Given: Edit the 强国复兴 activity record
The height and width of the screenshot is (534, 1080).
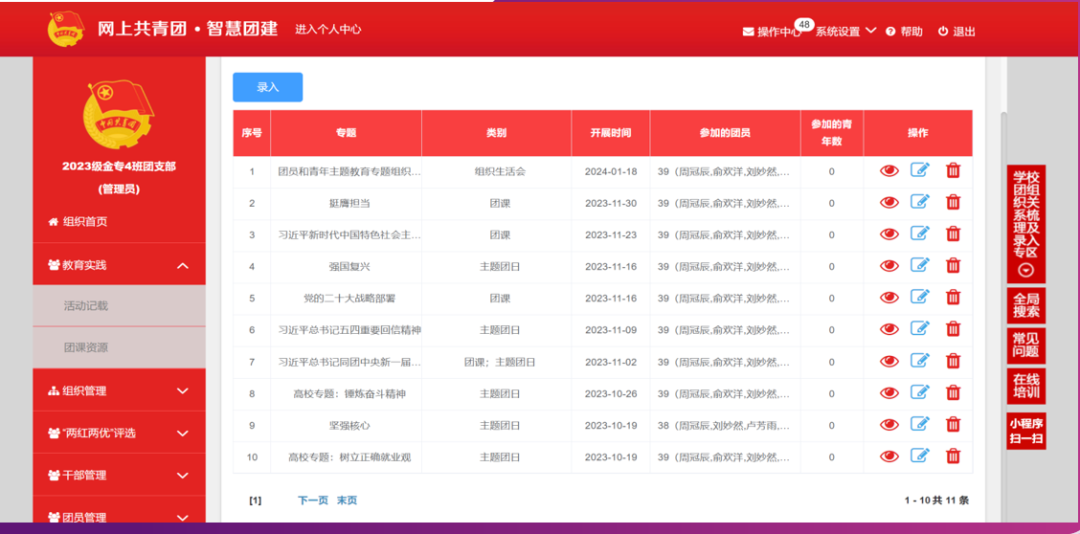Looking at the screenshot, I should click(x=920, y=266).
